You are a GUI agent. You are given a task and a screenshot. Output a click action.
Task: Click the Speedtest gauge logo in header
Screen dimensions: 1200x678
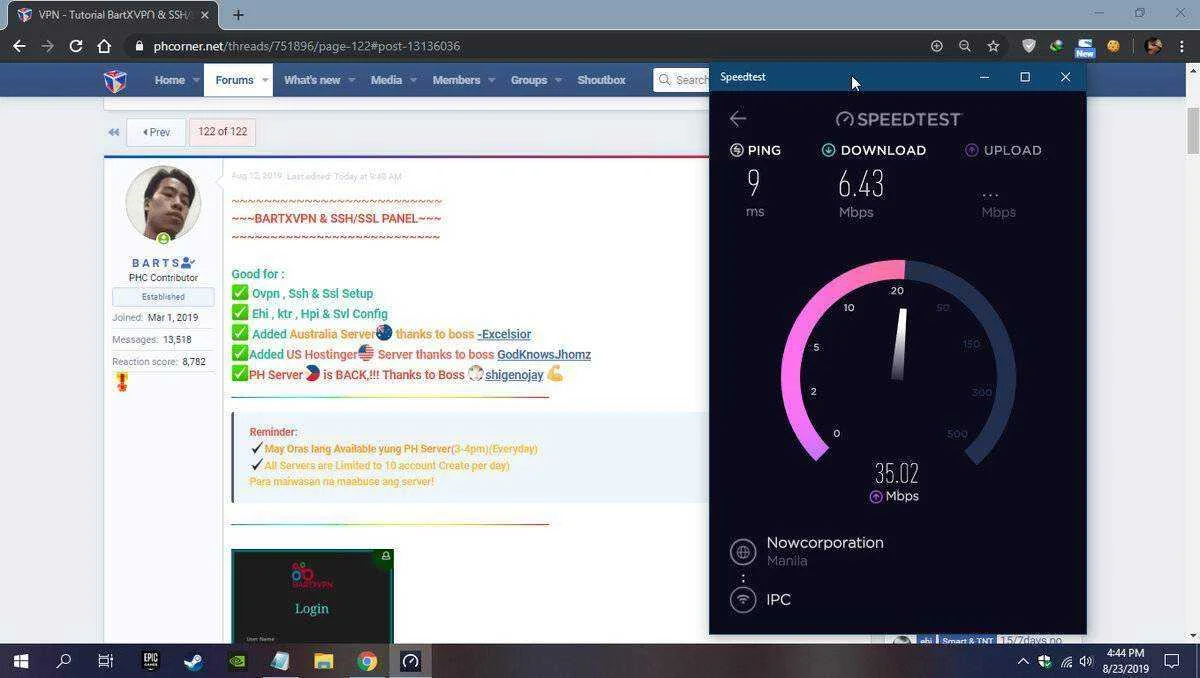[x=845, y=119]
